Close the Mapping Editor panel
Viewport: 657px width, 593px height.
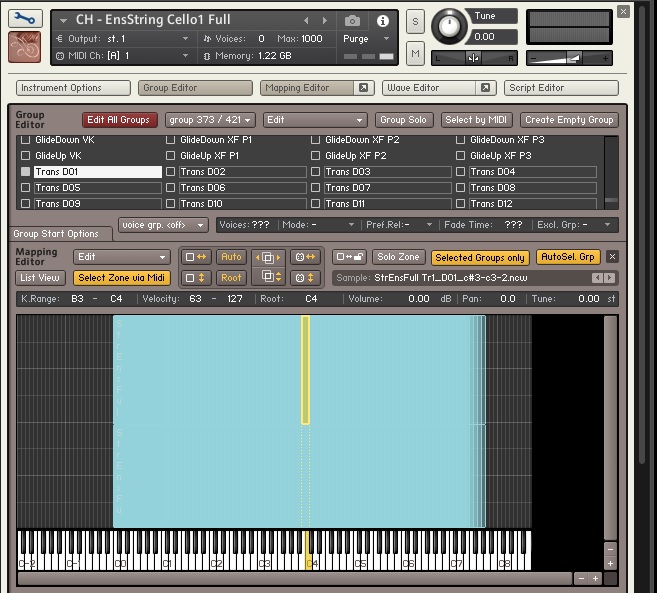pyautogui.click(x=612, y=257)
